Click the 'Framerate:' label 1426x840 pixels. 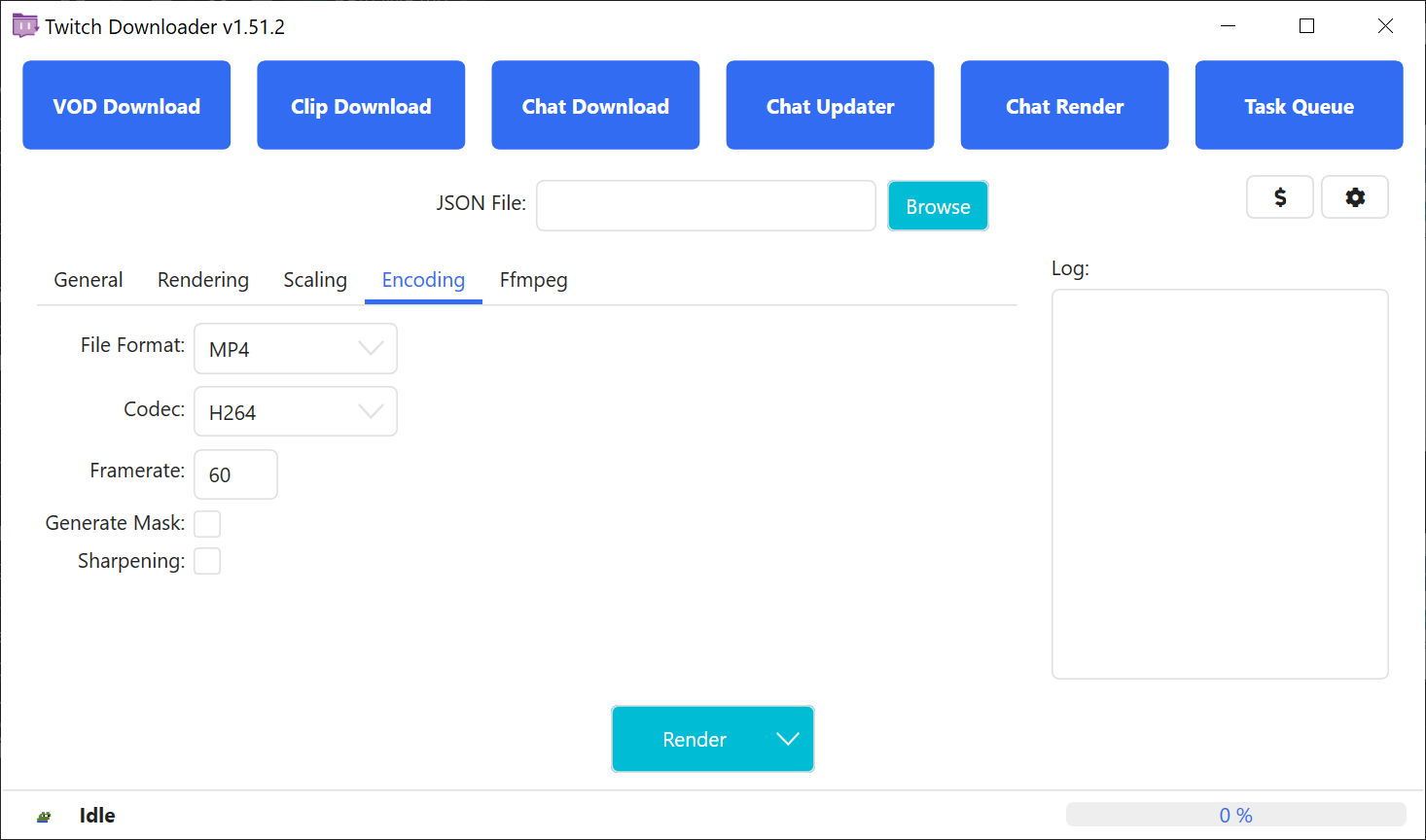point(137,471)
